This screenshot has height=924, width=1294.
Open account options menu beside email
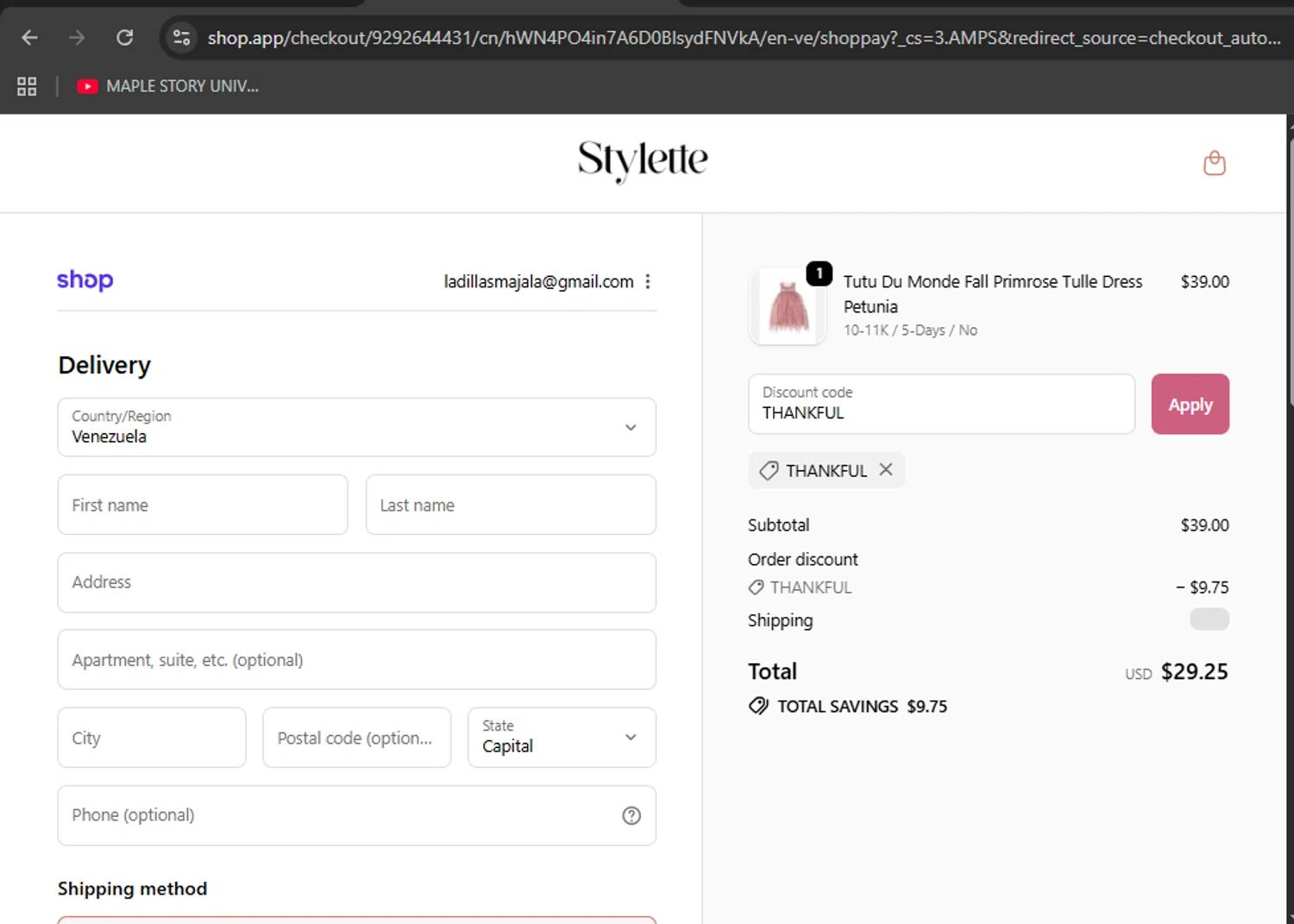pos(648,281)
